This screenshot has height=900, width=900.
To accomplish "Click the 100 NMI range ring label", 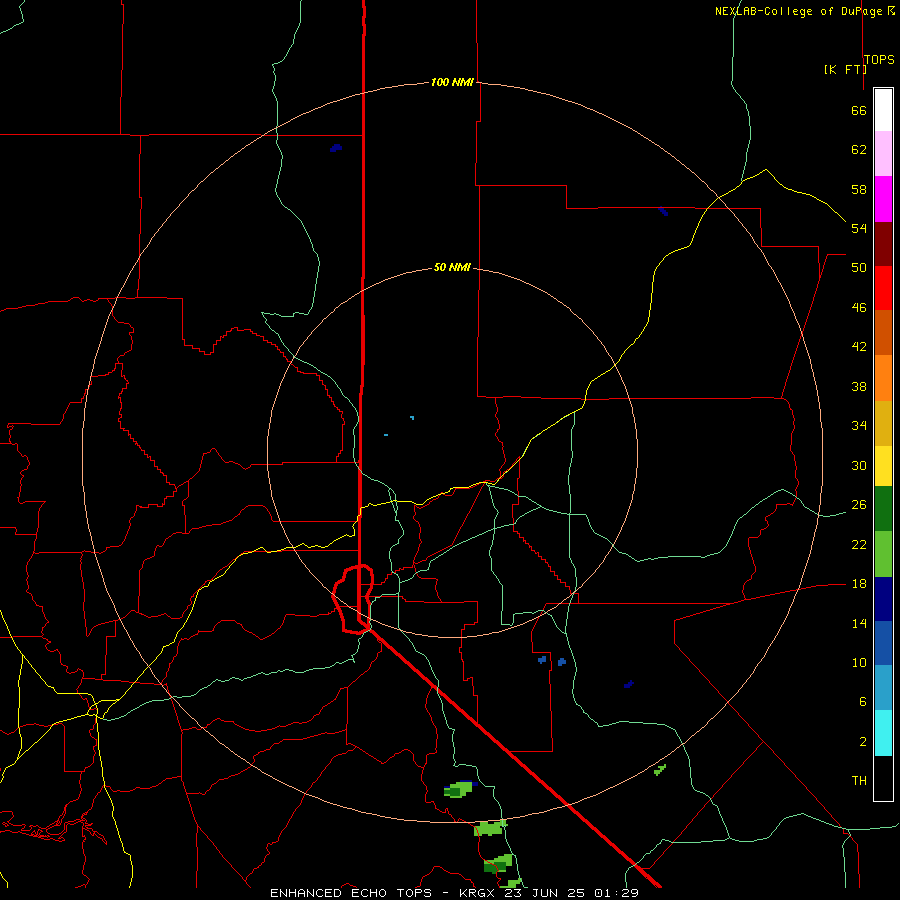I will 452,83.
